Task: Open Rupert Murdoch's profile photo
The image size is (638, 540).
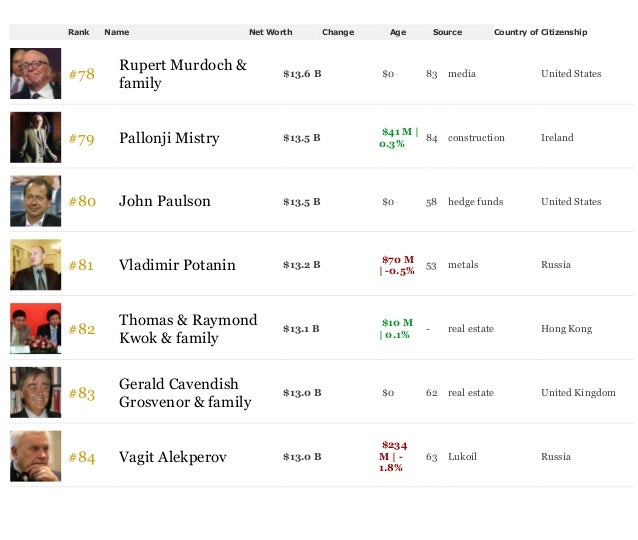Action: point(35,73)
